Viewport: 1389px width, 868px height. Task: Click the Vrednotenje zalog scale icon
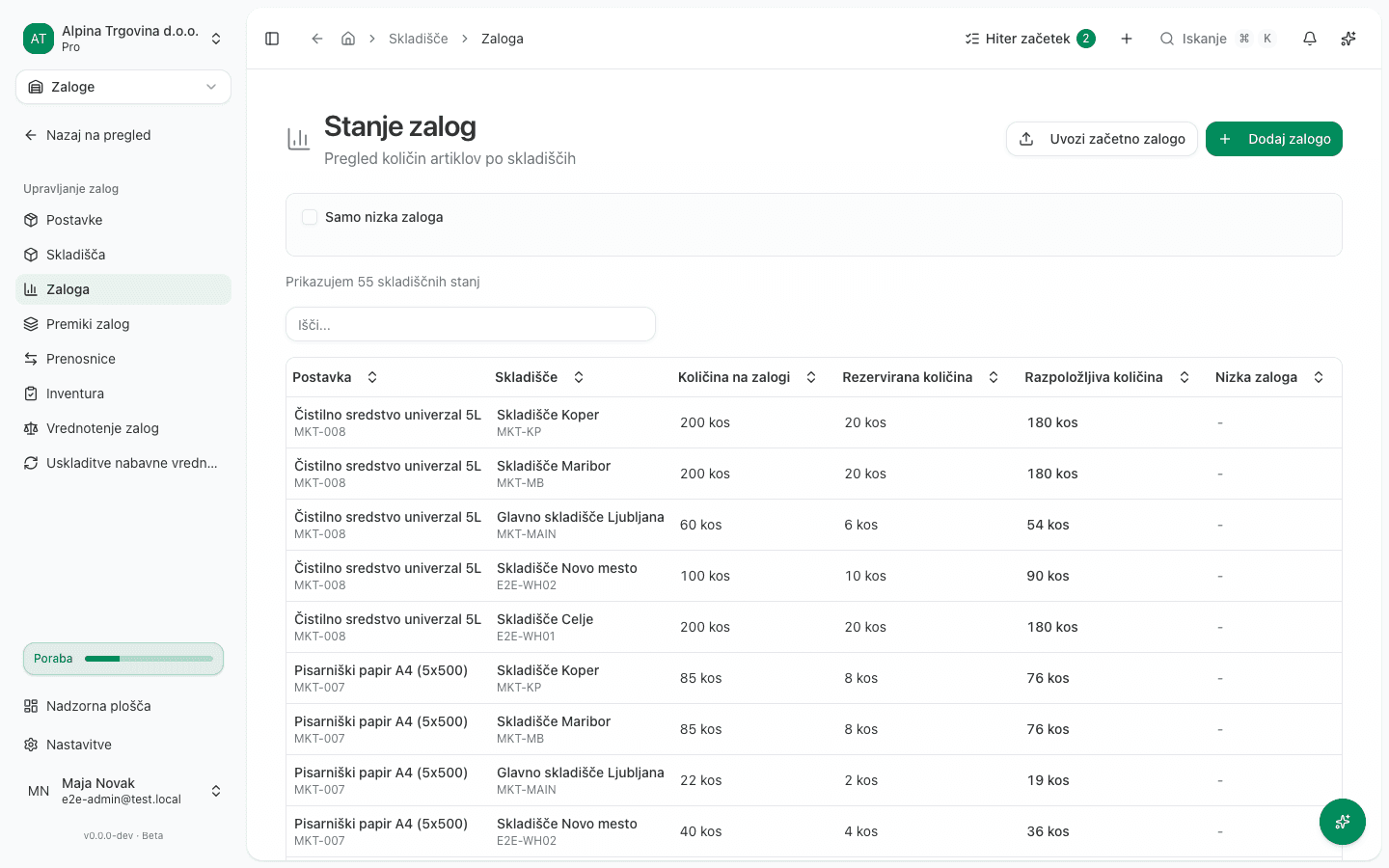pos(31,428)
